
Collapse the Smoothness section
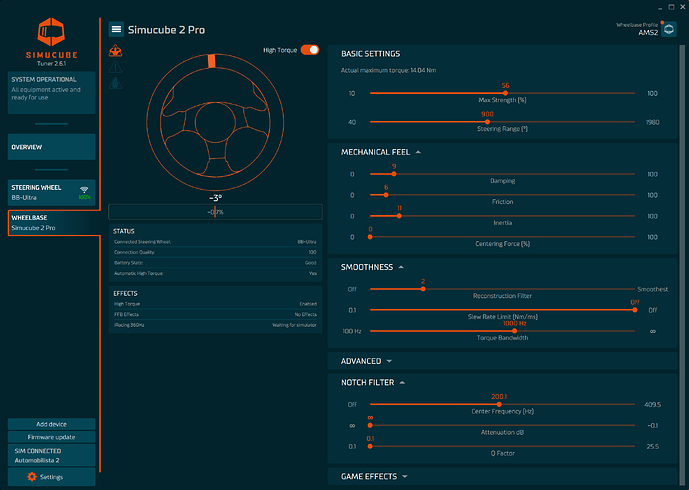(402, 267)
